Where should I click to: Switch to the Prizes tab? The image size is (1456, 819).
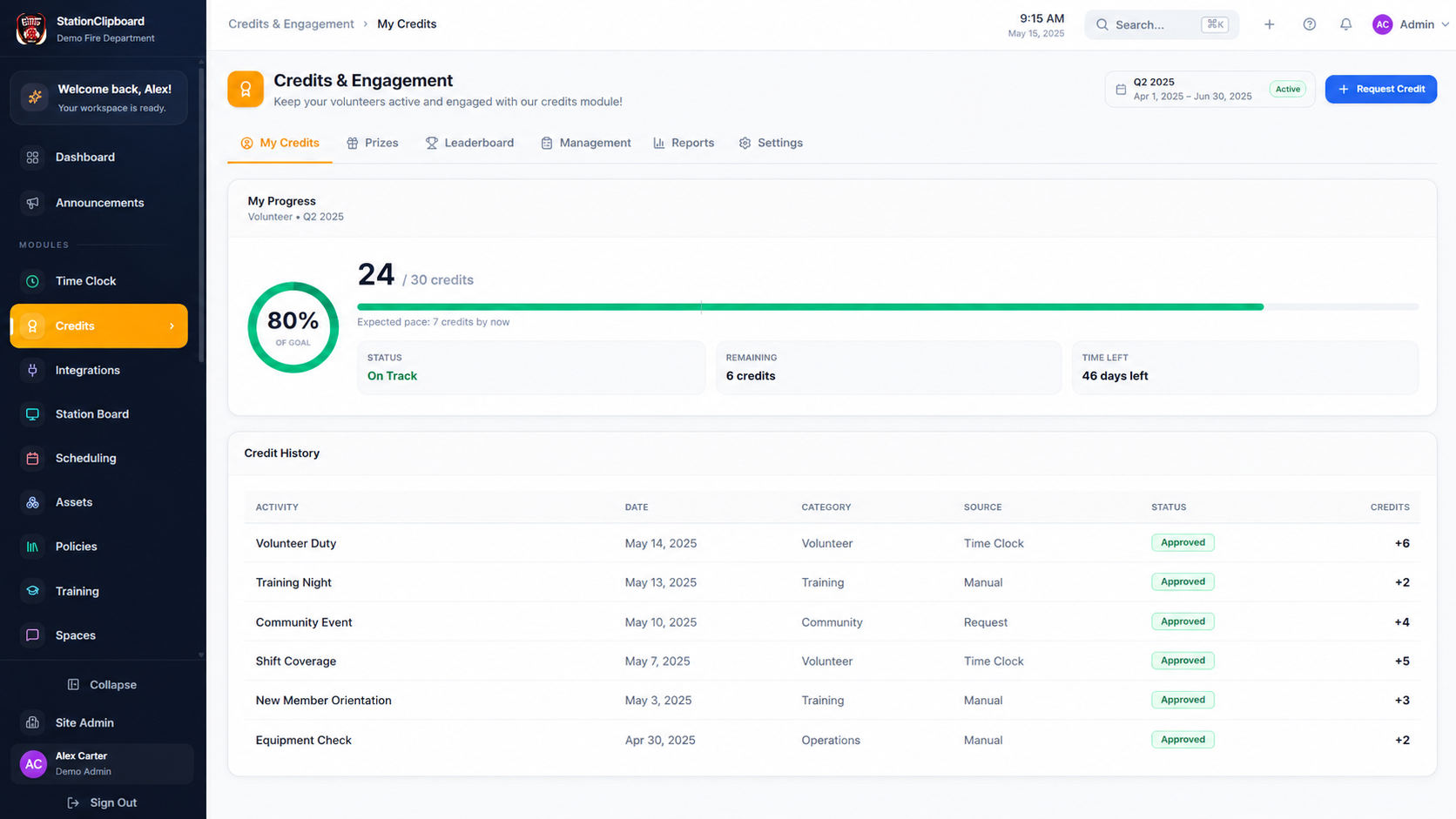[x=372, y=143]
